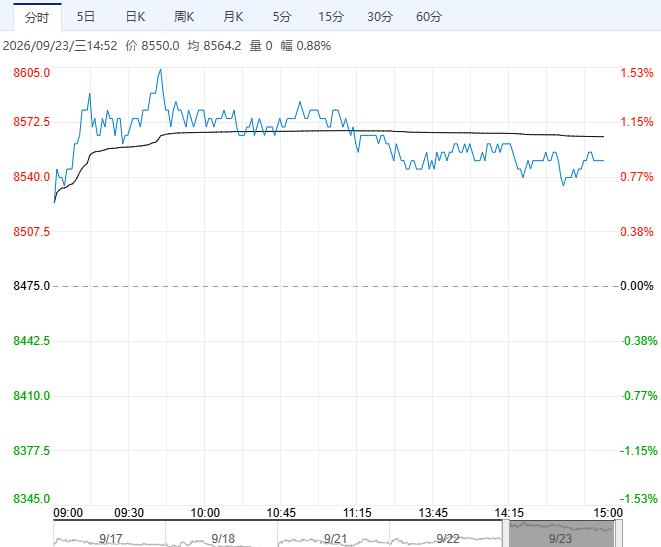Switch to the 15分 tab
The height and width of the screenshot is (547, 661).
pos(330,17)
